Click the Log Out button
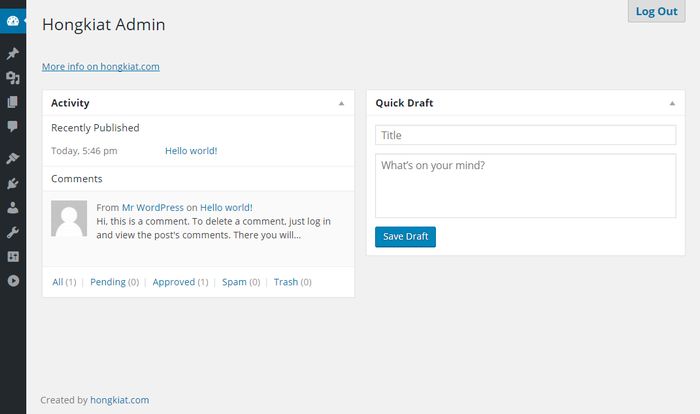Viewport: 700px width, 414px height. click(657, 11)
